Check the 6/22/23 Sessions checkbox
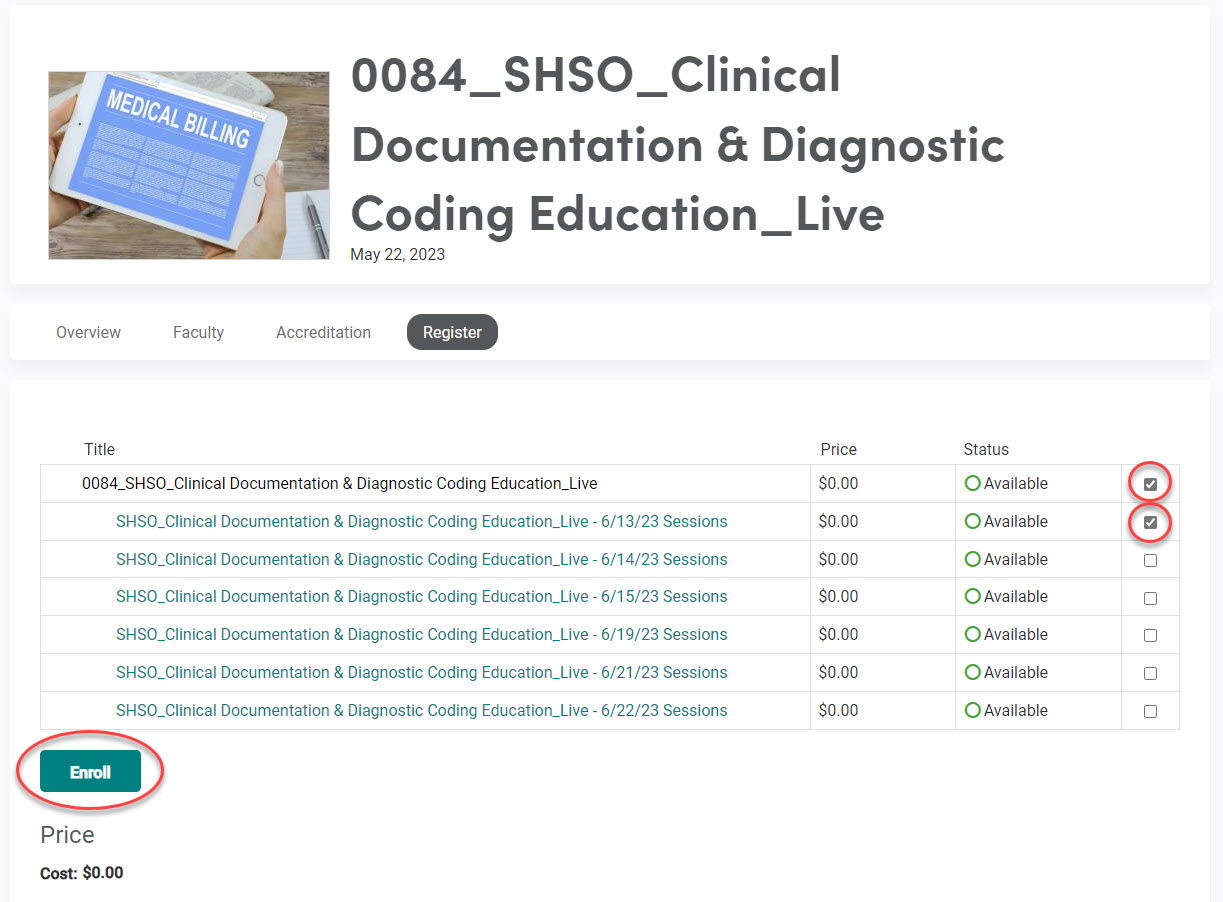The width and height of the screenshot is (1223, 902). click(1150, 711)
